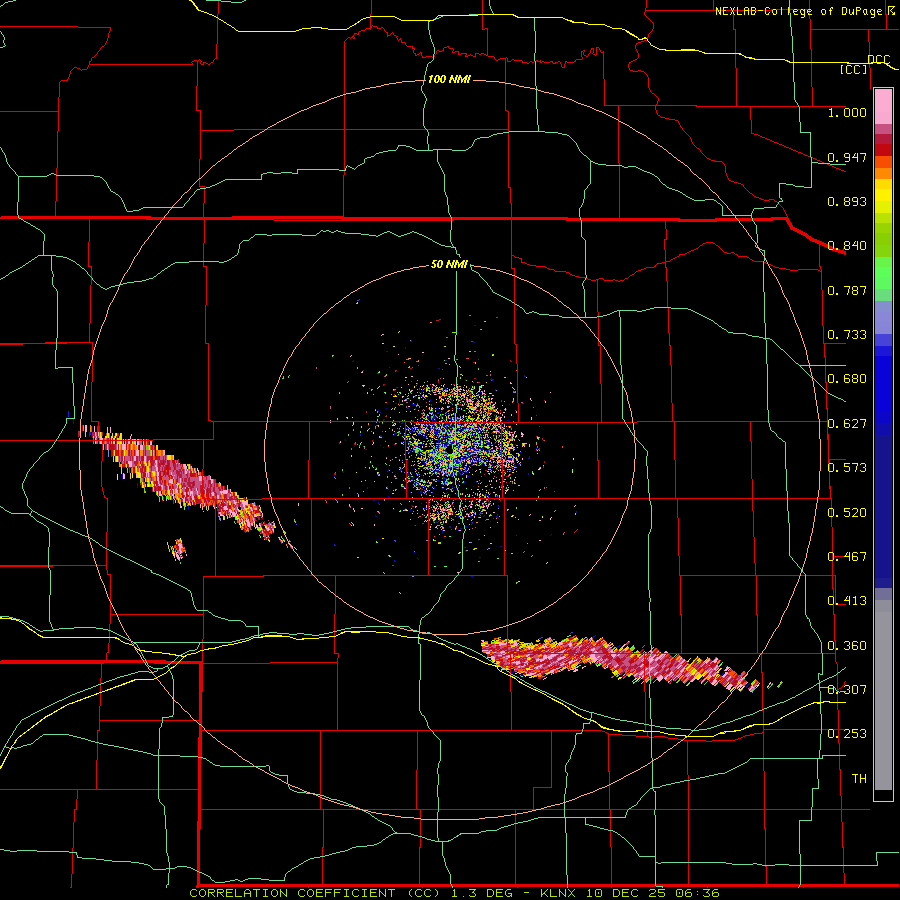Click the 0.360 color scale value
The width and height of the screenshot is (900, 900).
click(847, 645)
